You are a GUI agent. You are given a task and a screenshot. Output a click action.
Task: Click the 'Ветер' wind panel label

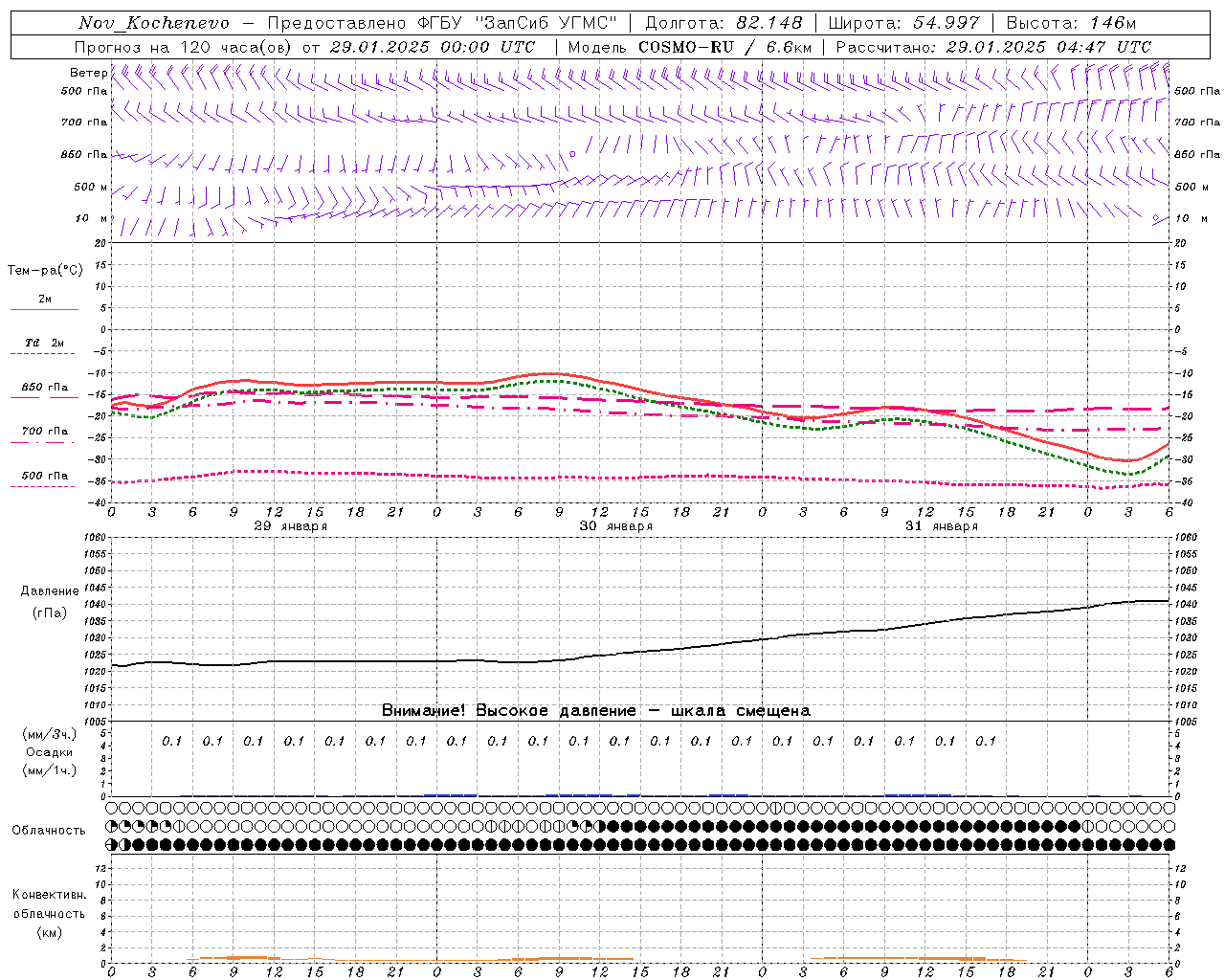click(x=88, y=73)
